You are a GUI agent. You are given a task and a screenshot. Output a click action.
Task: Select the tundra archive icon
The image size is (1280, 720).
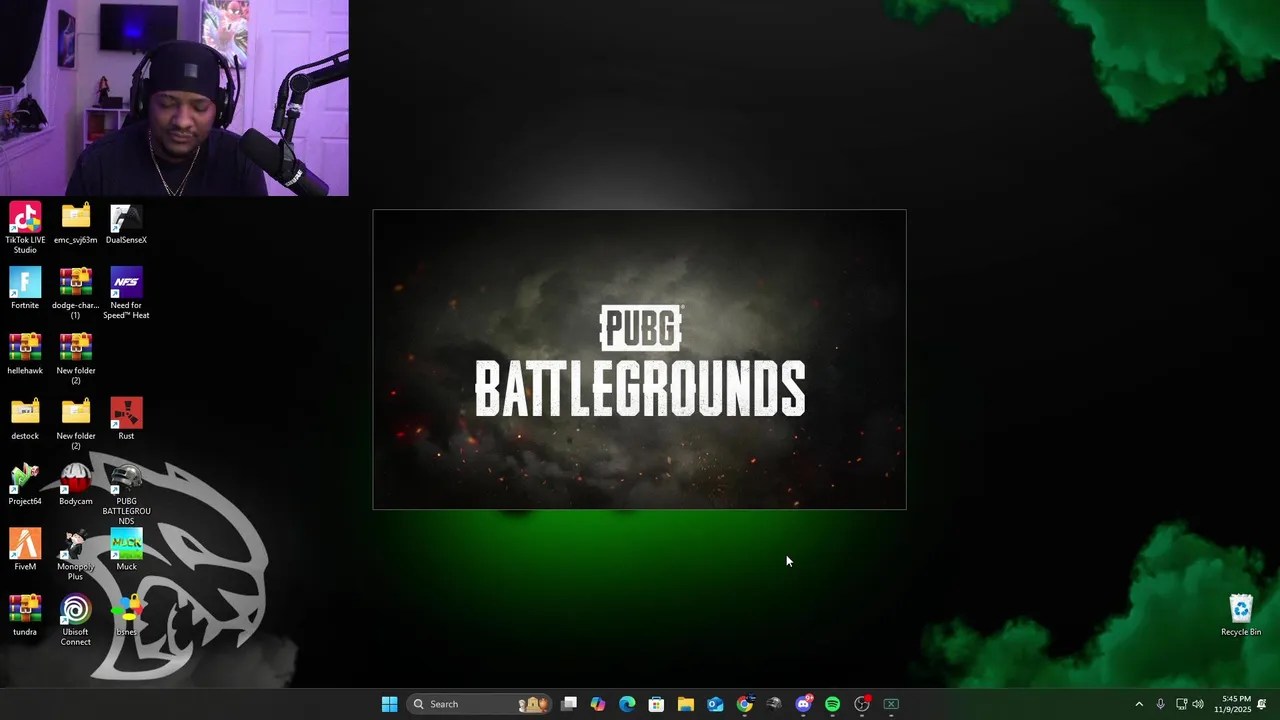pos(25,615)
